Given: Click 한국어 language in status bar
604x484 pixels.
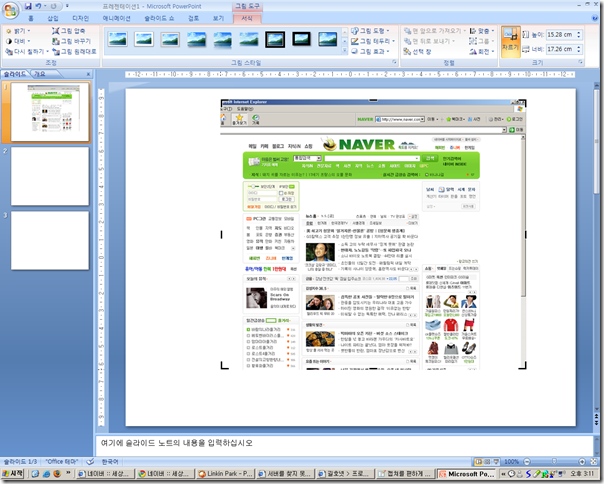Looking at the screenshot, I should [110, 461].
